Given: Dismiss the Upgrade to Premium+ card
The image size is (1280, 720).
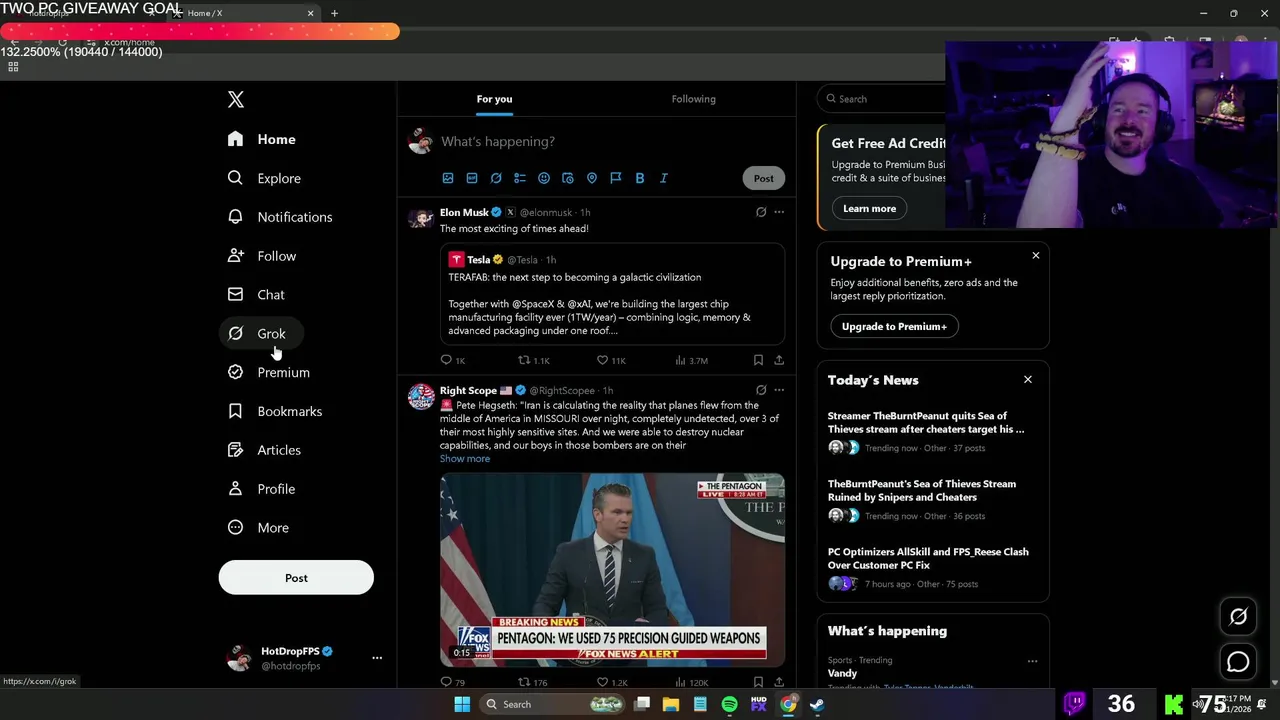Looking at the screenshot, I should 1035,256.
